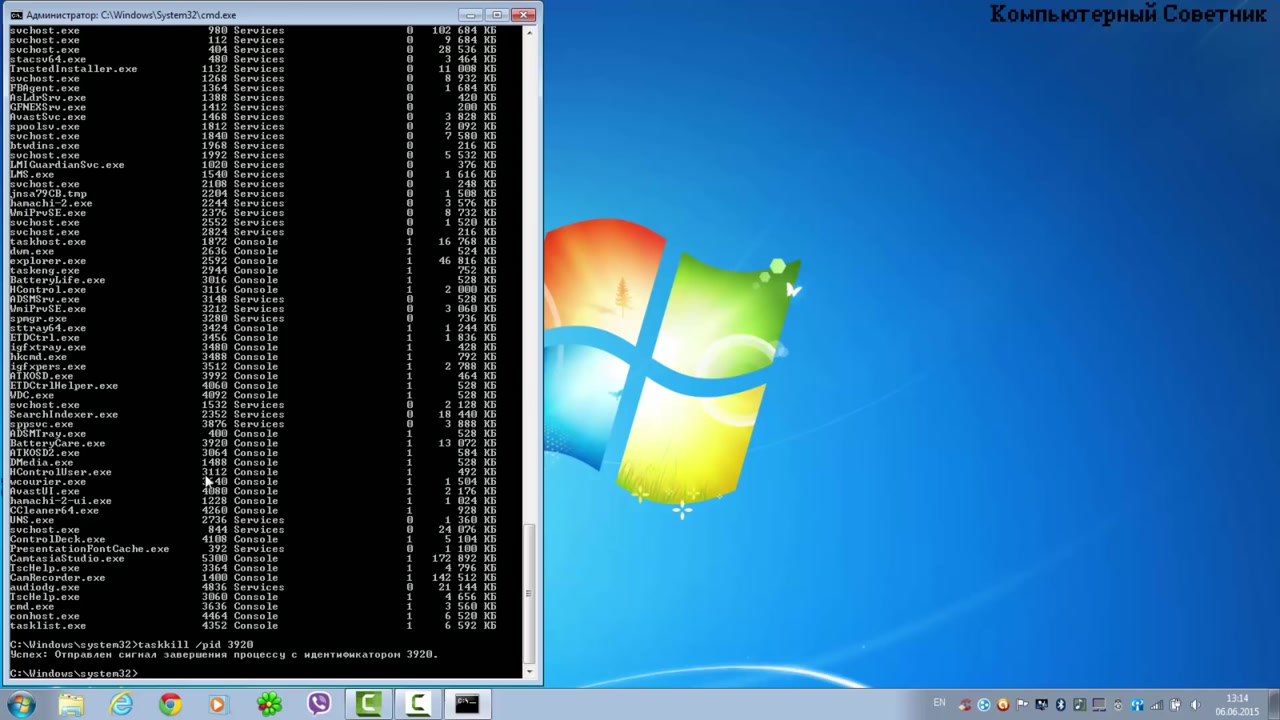The image size is (1280, 720).
Task: Click the "BatteryLife.exe" process name
Action: coord(57,281)
